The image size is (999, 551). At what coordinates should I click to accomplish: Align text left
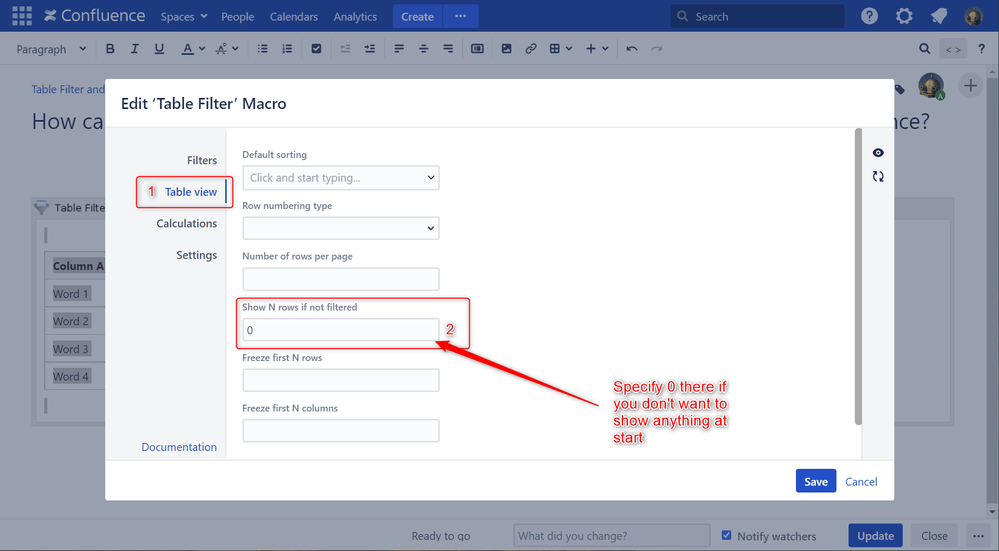click(399, 49)
